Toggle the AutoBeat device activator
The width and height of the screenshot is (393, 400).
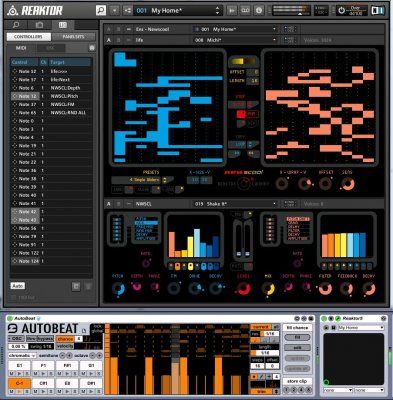click(x=10, y=318)
